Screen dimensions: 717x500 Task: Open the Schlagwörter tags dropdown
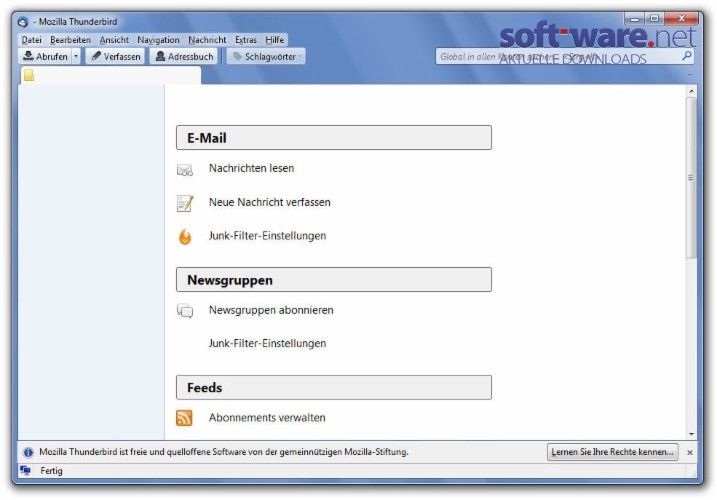coord(266,56)
